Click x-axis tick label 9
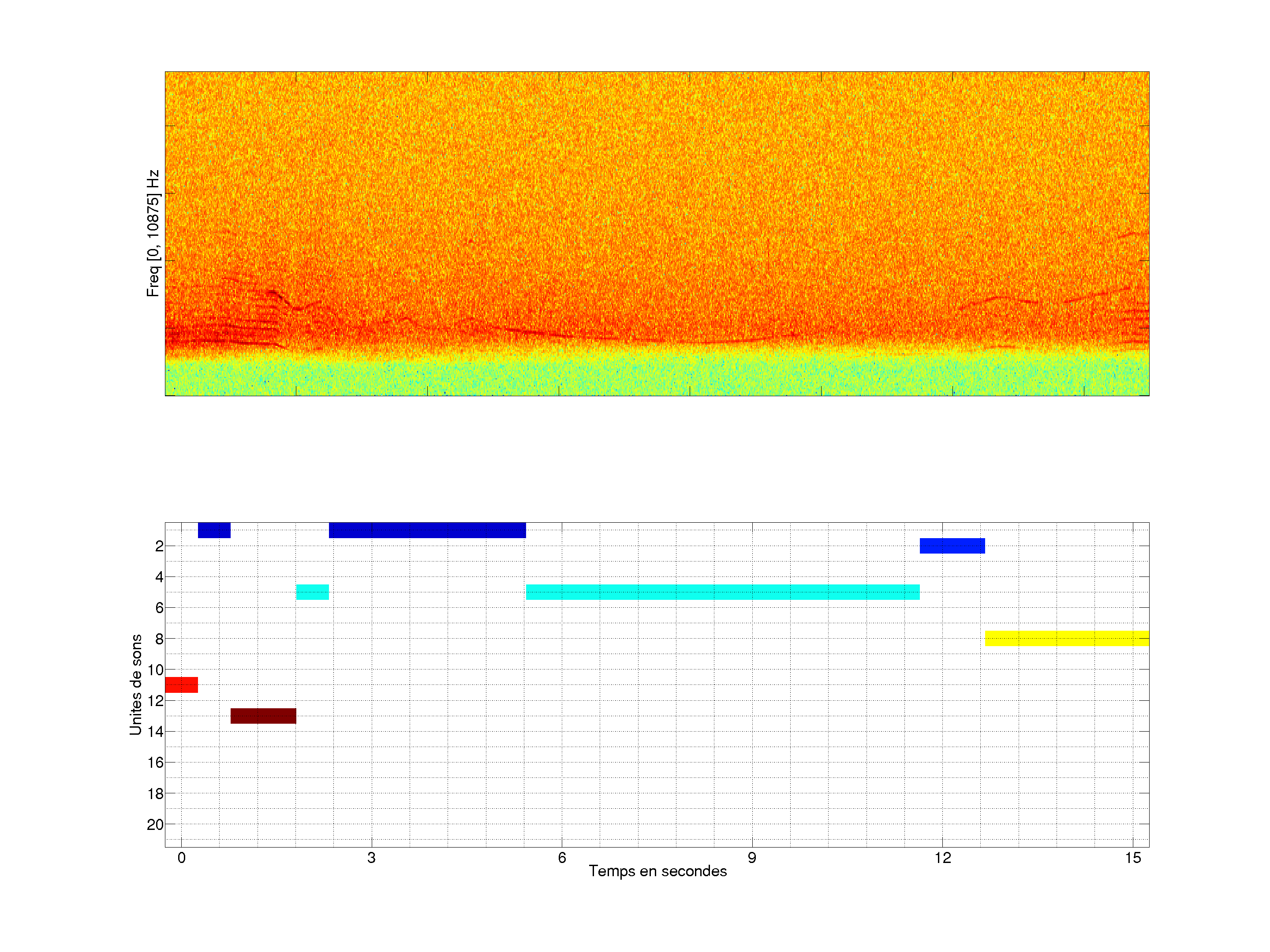The image size is (1270, 952). 752,858
